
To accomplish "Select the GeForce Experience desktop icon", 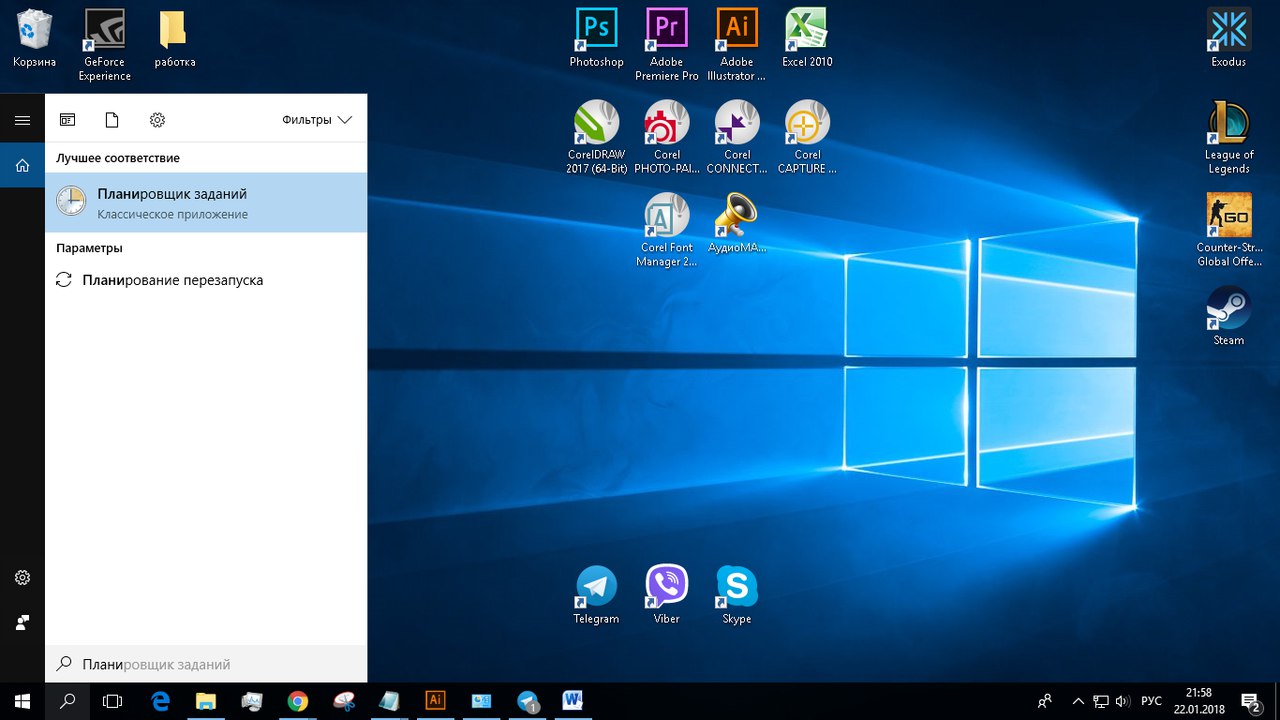I will coord(105,45).
